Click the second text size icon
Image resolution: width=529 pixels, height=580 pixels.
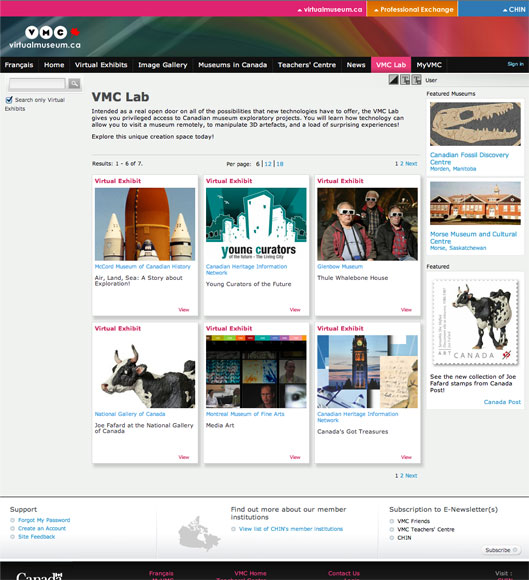pyautogui.click(x=417, y=80)
